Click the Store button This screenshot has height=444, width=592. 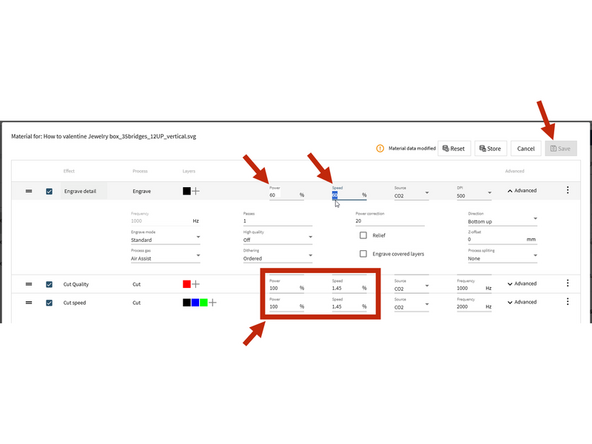tap(490, 148)
